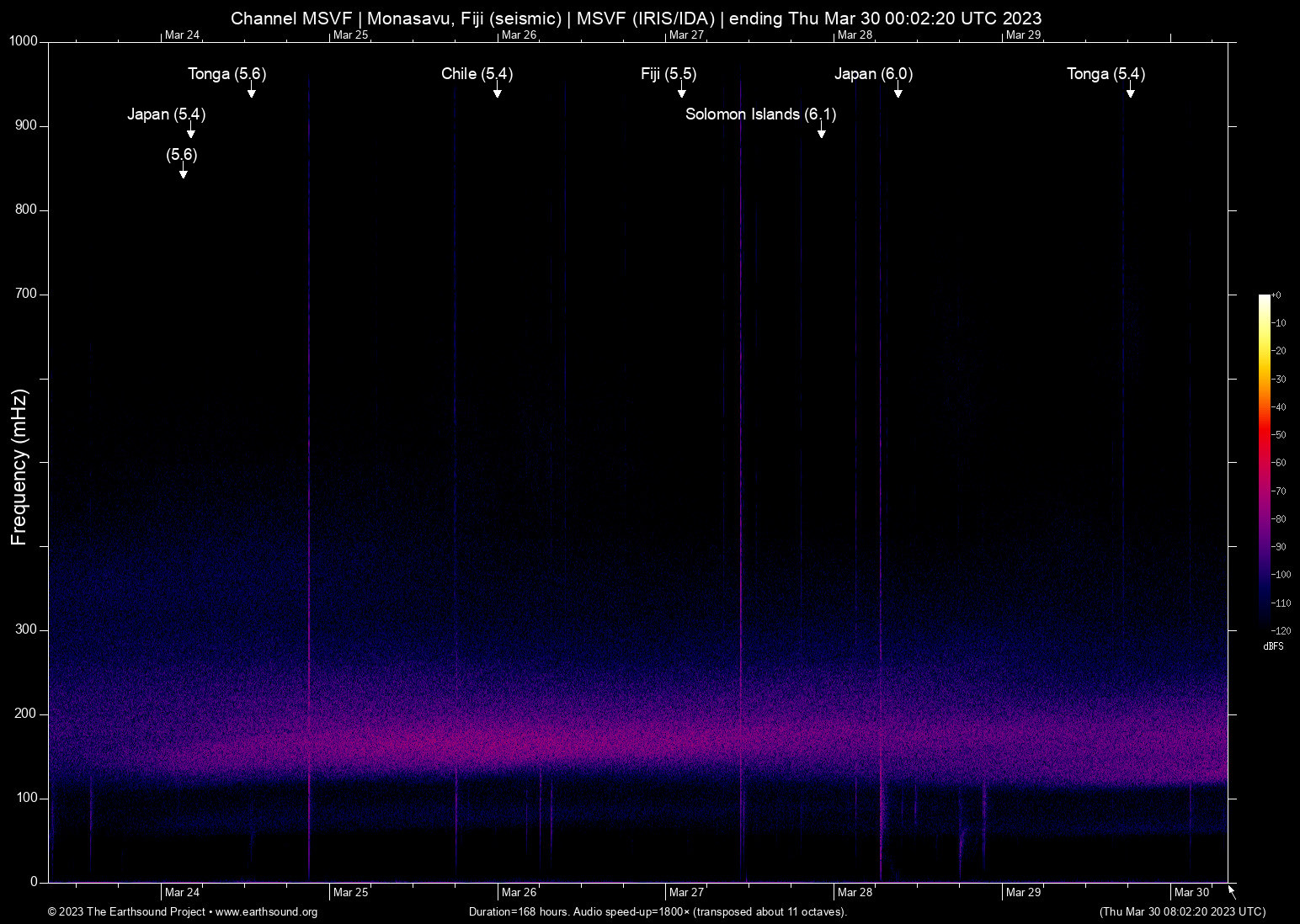
Task: Click the 200 frequency axis label
Action: (26, 714)
